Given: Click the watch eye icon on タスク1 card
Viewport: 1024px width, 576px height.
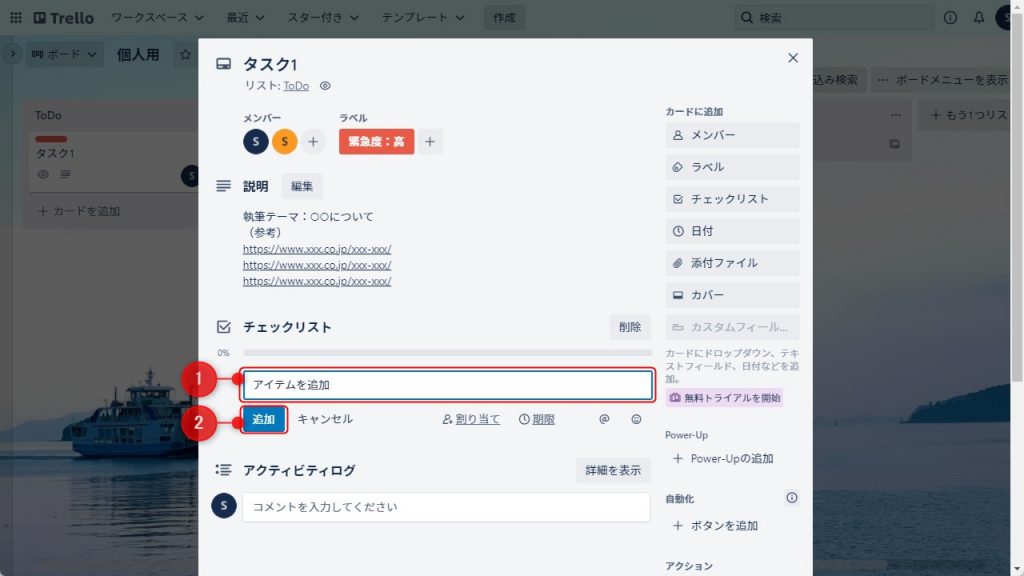Looking at the screenshot, I should pyautogui.click(x=43, y=174).
